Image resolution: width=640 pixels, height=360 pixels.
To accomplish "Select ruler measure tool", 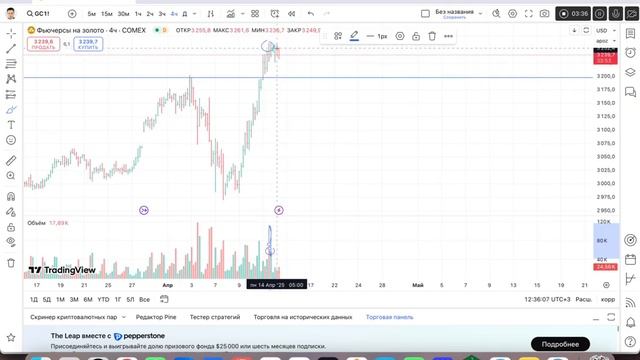I will pos(11,160).
